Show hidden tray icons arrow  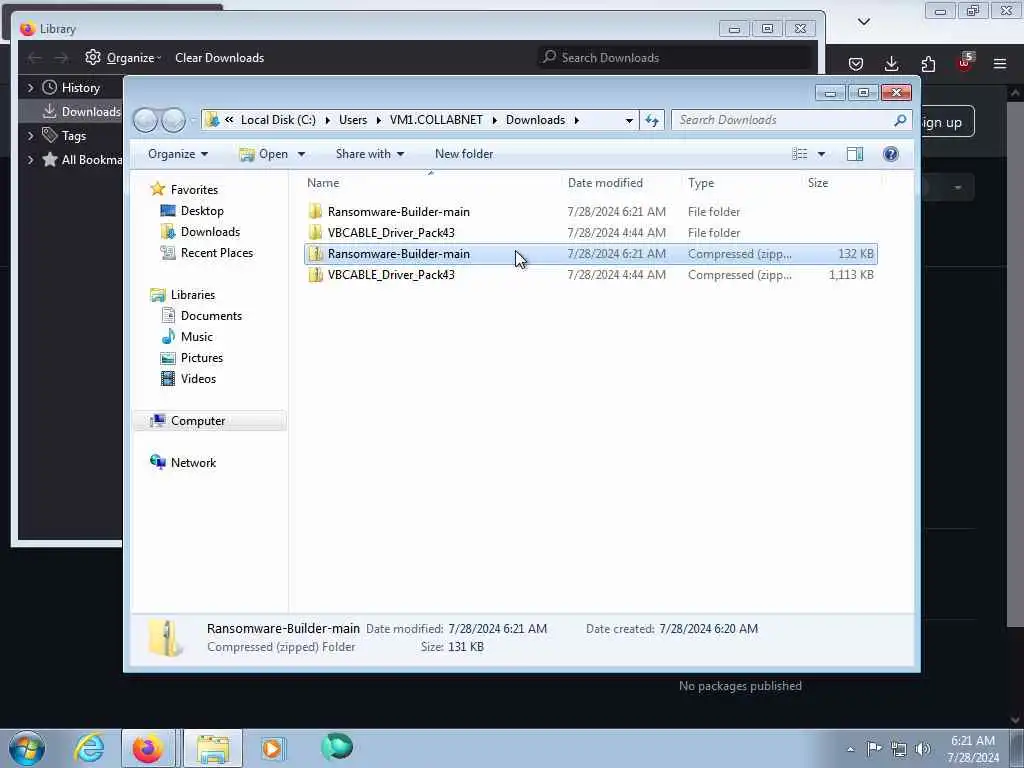click(850, 750)
